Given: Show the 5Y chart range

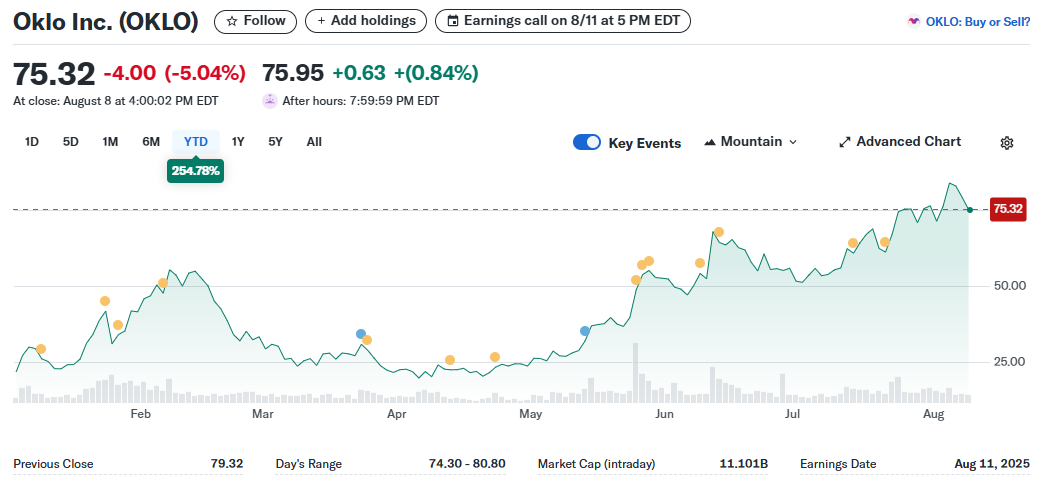Looking at the screenshot, I should [276, 142].
